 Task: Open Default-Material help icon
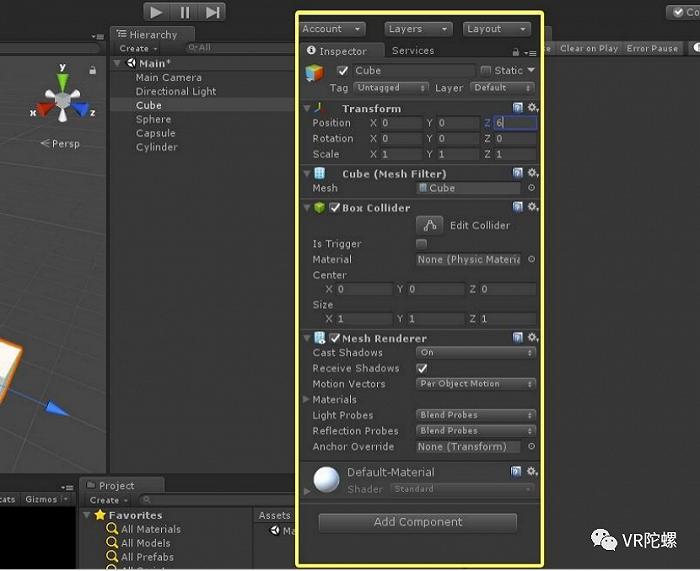click(x=516, y=471)
